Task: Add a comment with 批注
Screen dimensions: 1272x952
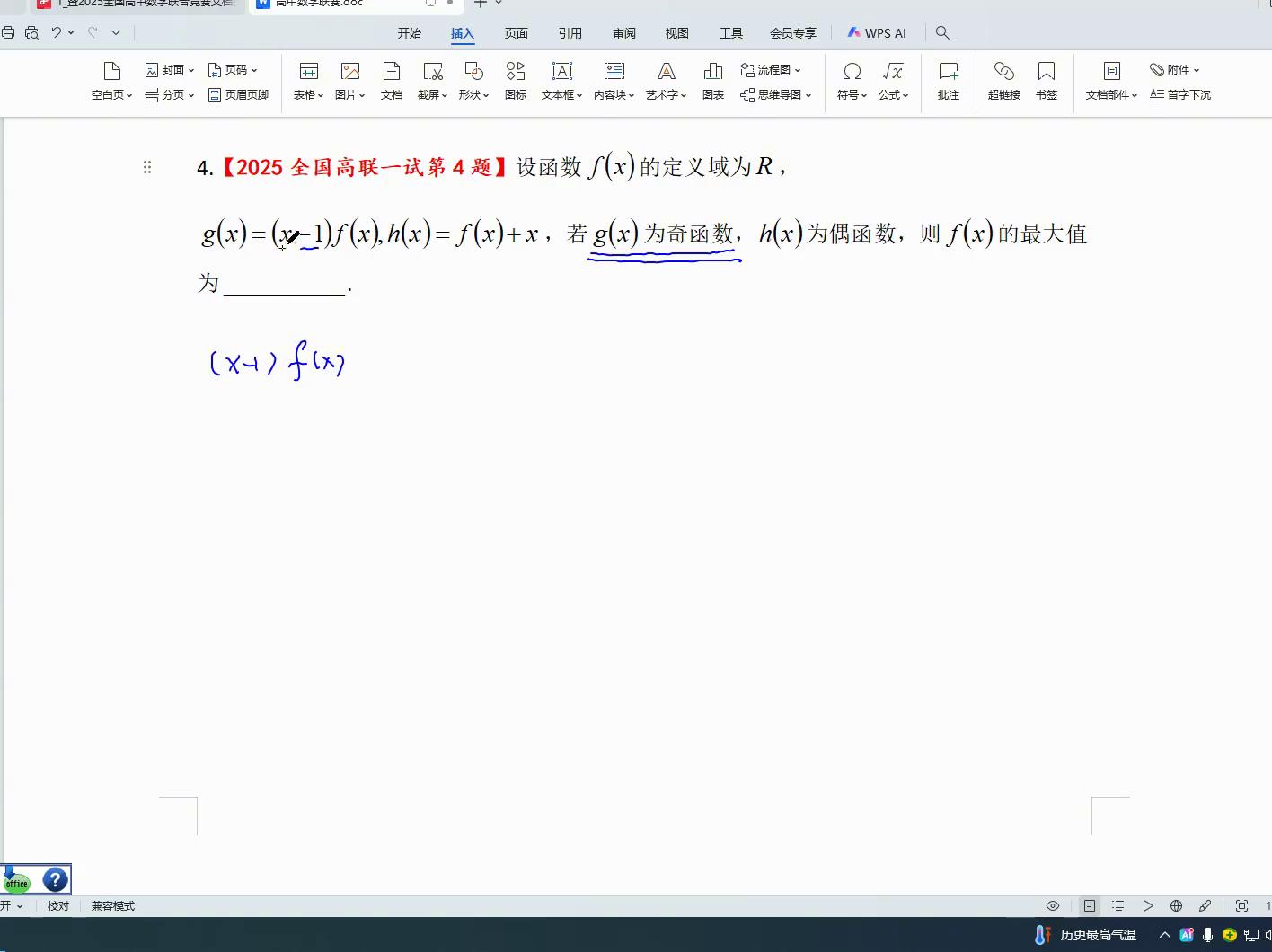Action: [x=948, y=72]
